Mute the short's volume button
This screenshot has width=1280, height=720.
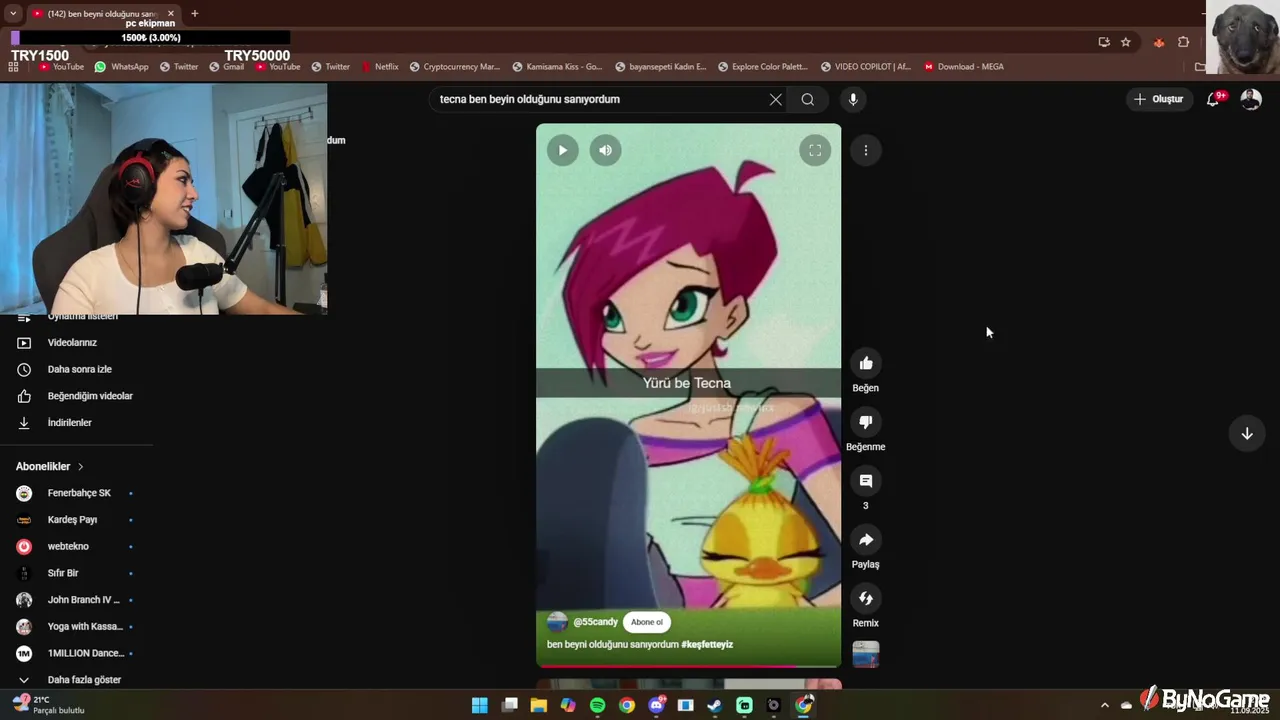(x=605, y=150)
